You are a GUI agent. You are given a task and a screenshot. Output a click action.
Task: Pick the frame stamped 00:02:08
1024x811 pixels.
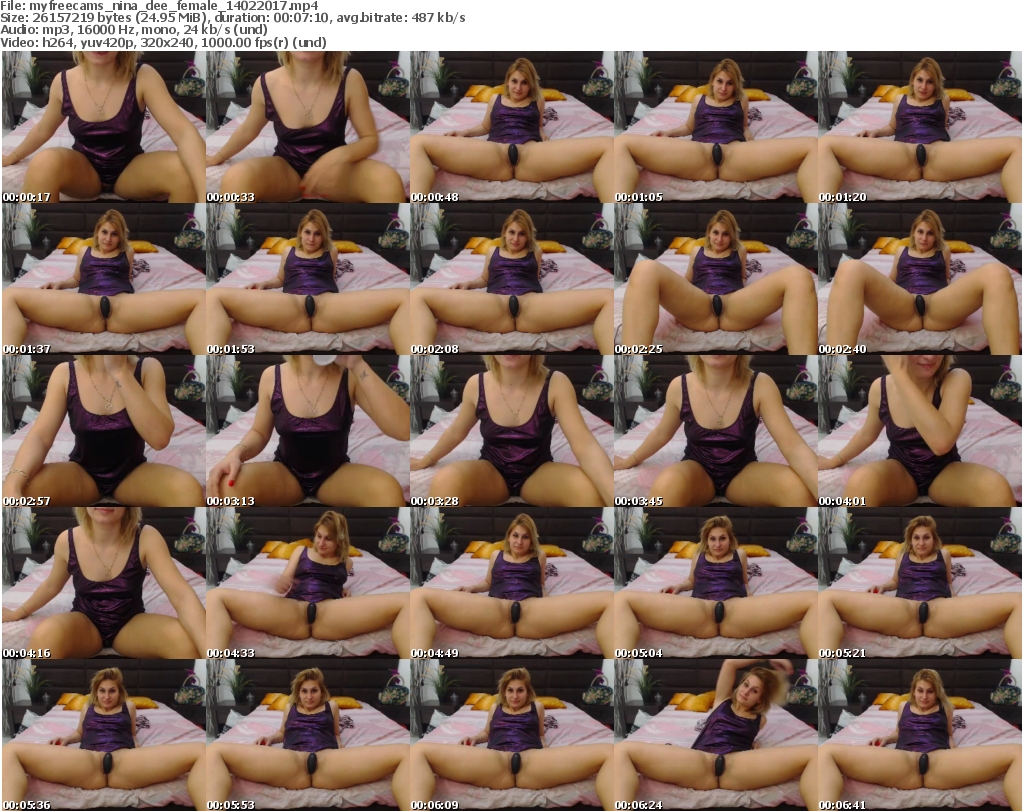click(511, 279)
